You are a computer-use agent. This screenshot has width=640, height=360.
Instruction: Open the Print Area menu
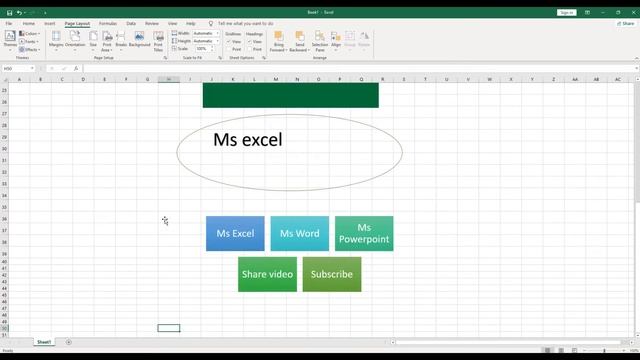(107, 41)
